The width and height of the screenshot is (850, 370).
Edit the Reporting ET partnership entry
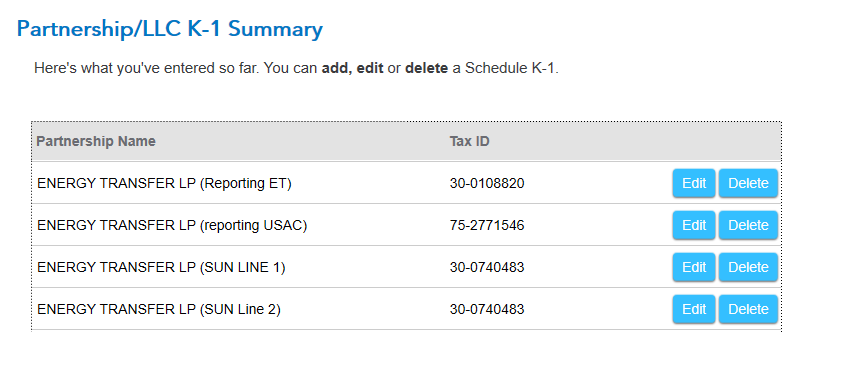tap(694, 183)
